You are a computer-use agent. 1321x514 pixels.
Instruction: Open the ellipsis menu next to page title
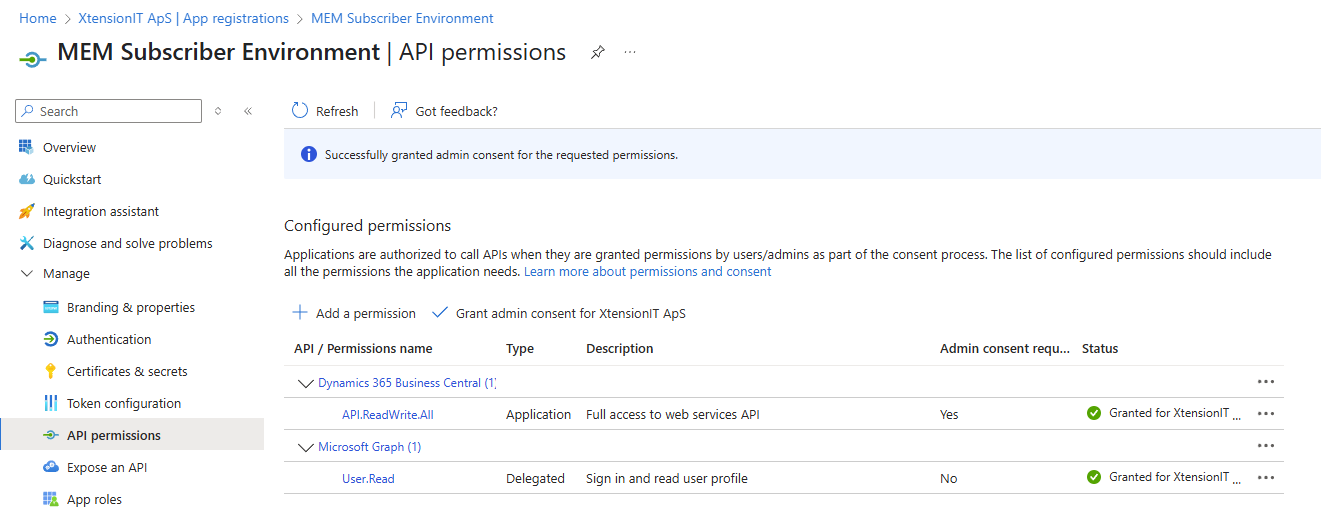(630, 52)
